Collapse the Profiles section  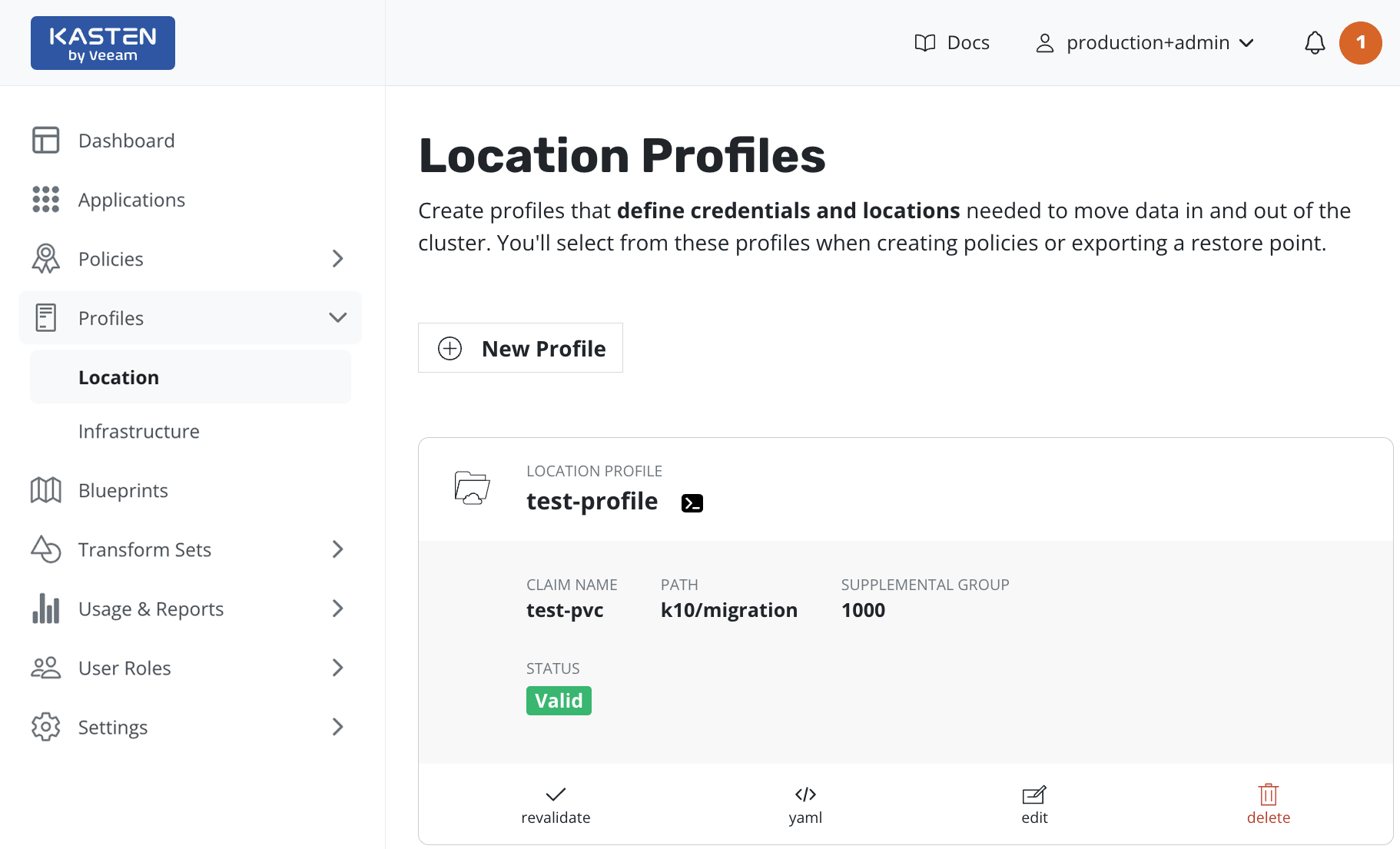337,318
